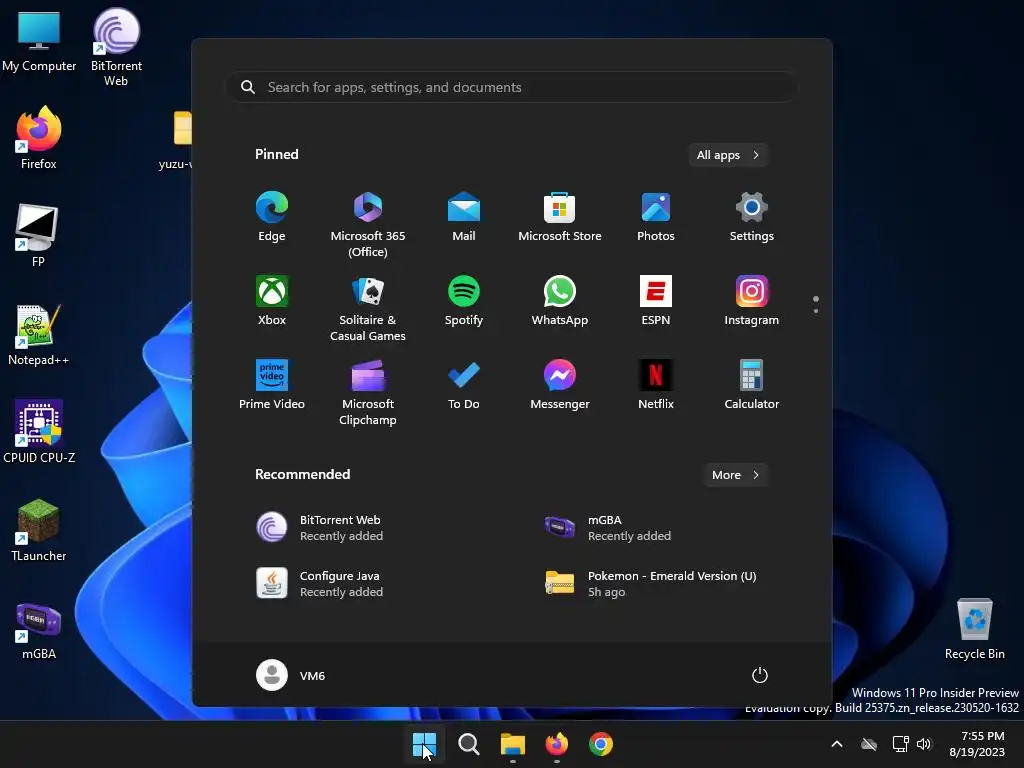The image size is (1024, 768).
Task: Open the Calculator app
Action: click(x=752, y=385)
